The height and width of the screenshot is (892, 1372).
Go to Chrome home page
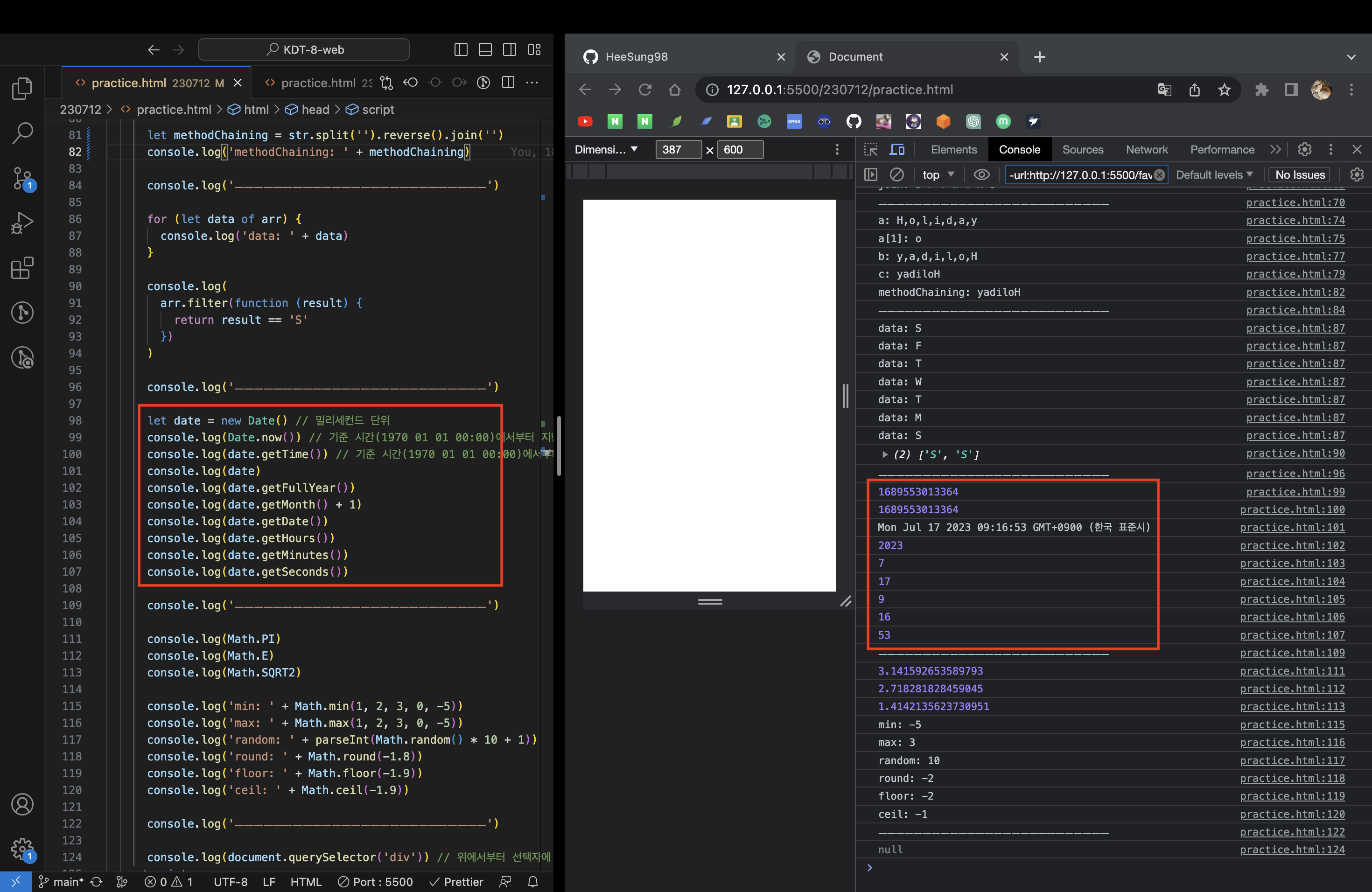click(674, 89)
